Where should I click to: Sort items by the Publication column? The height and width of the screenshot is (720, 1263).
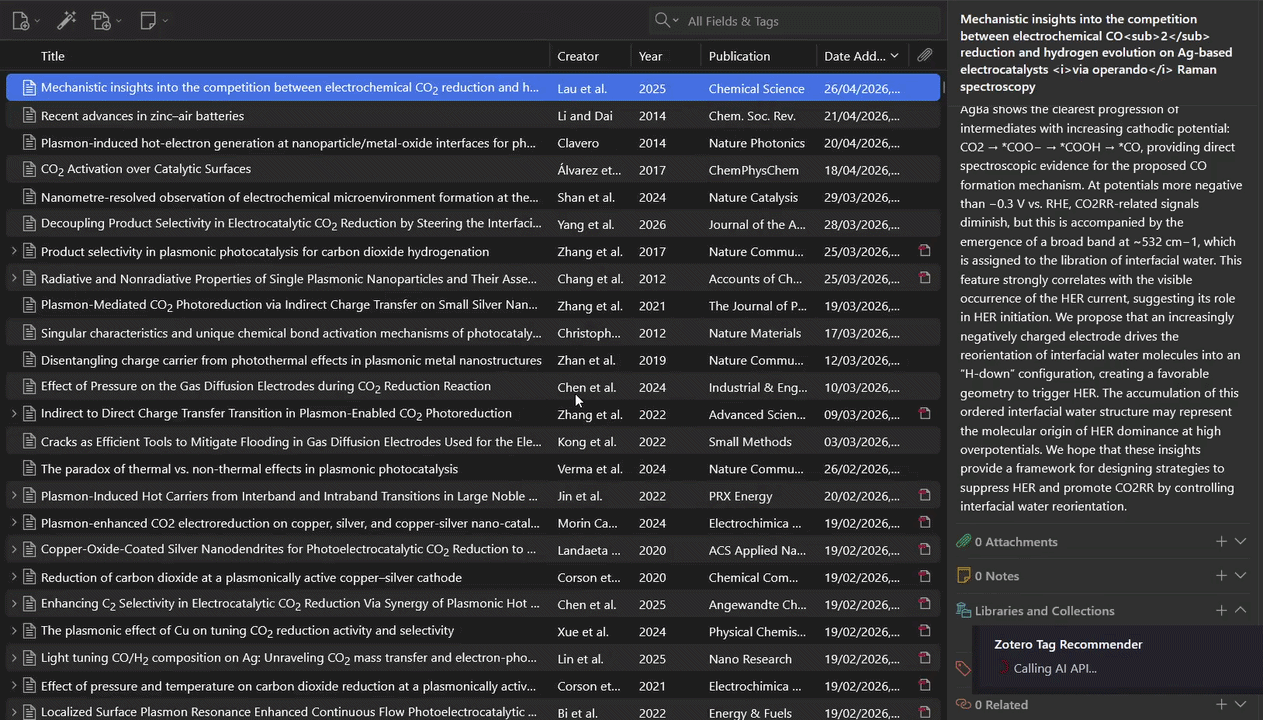(759, 56)
